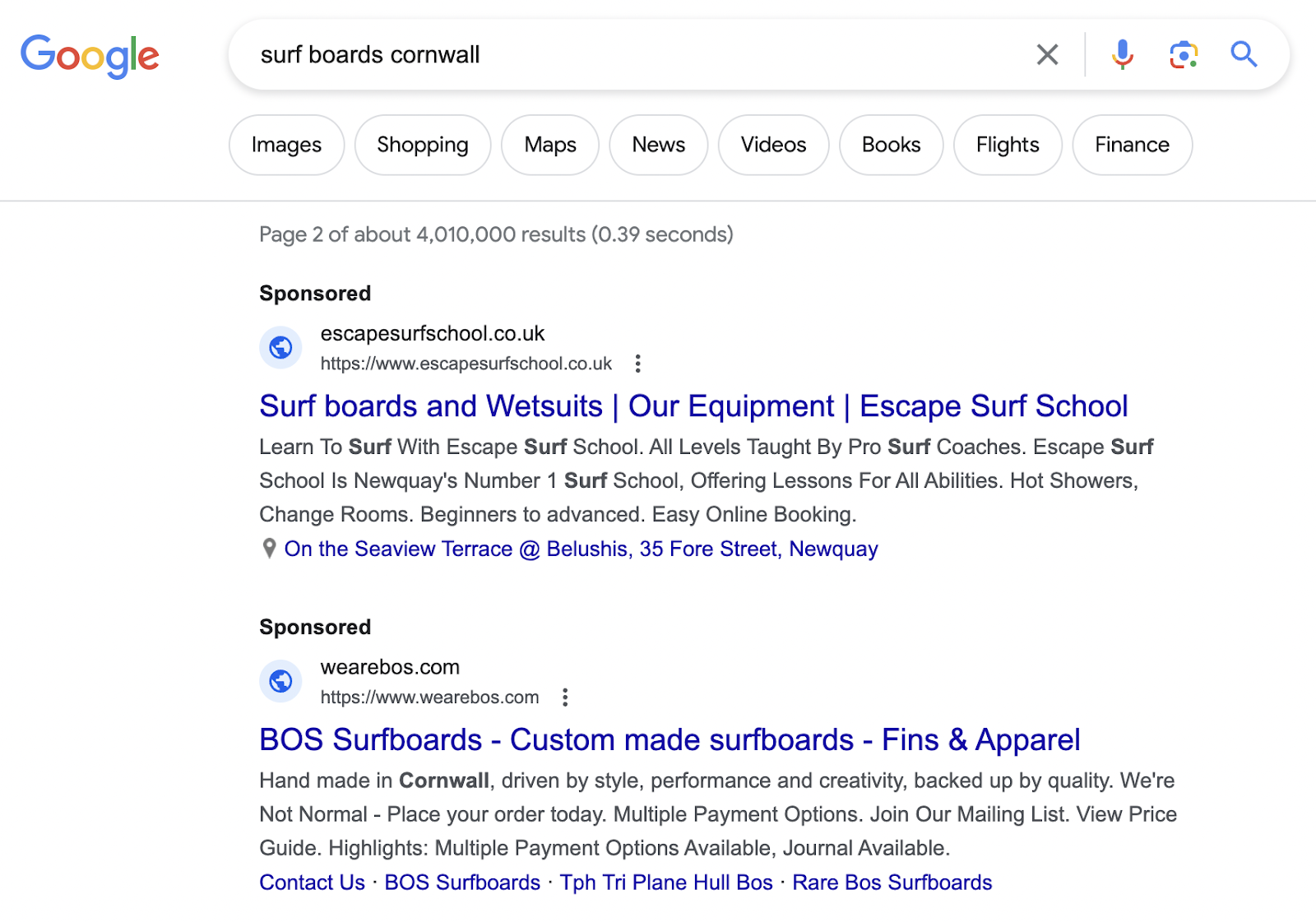Click map pin beside Newquay address

pyautogui.click(x=269, y=549)
